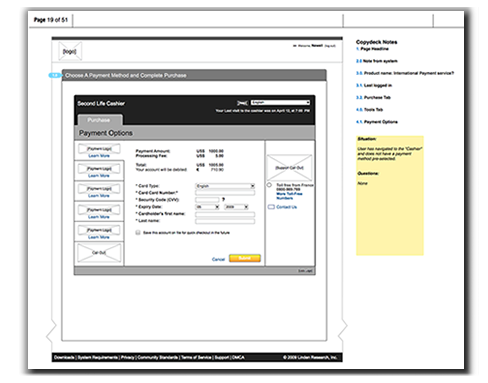The height and width of the screenshot is (383, 488).
Task: Click the 'Second Life Cashier' title
Action: tap(101, 103)
